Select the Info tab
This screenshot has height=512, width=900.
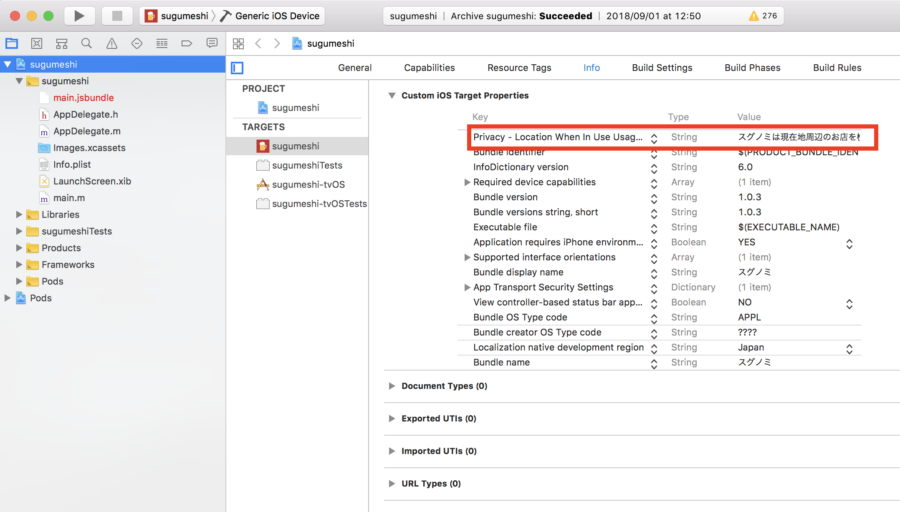click(x=591, y=68)
